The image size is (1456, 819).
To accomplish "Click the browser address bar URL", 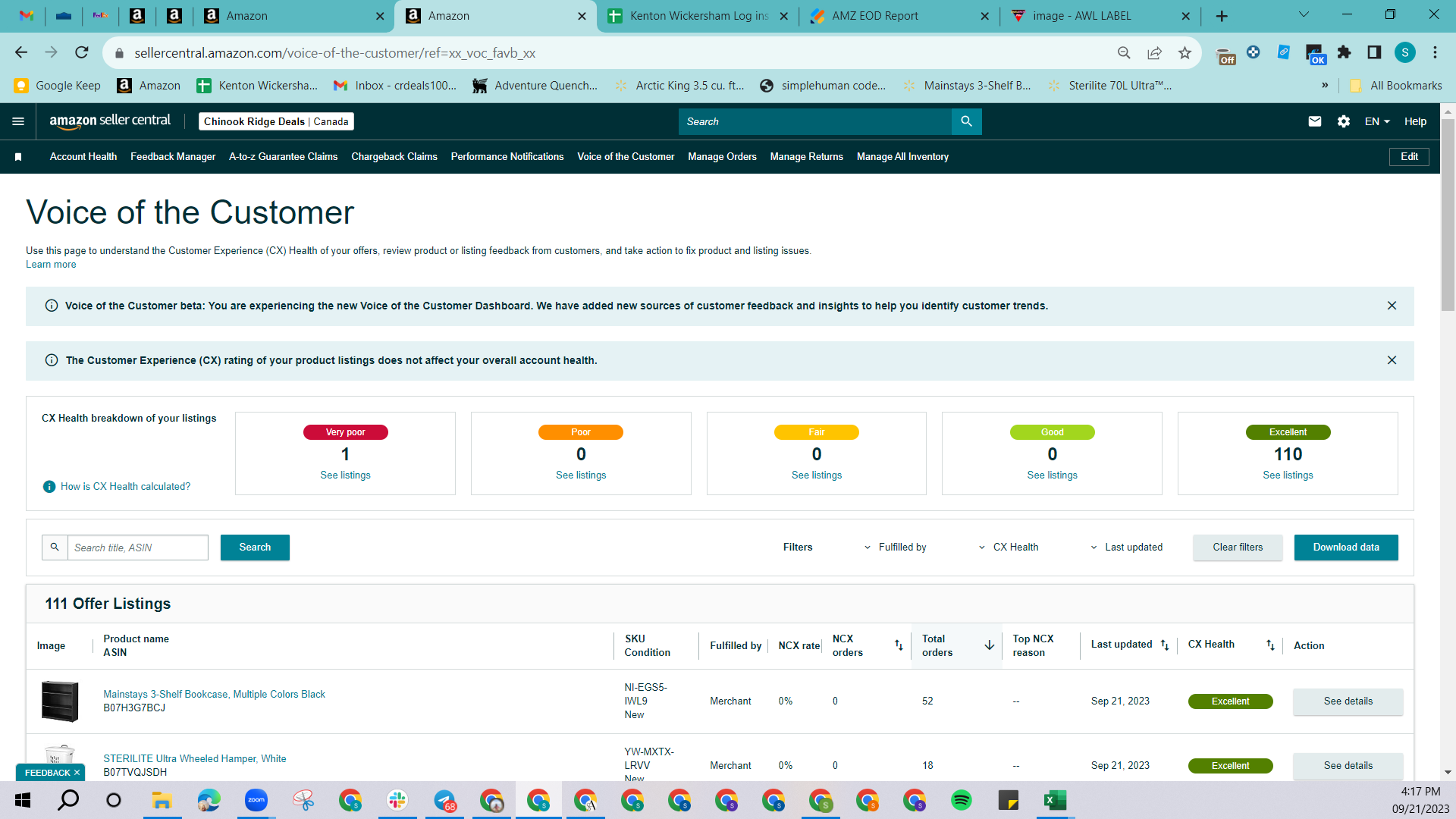I will pos(334,53).
